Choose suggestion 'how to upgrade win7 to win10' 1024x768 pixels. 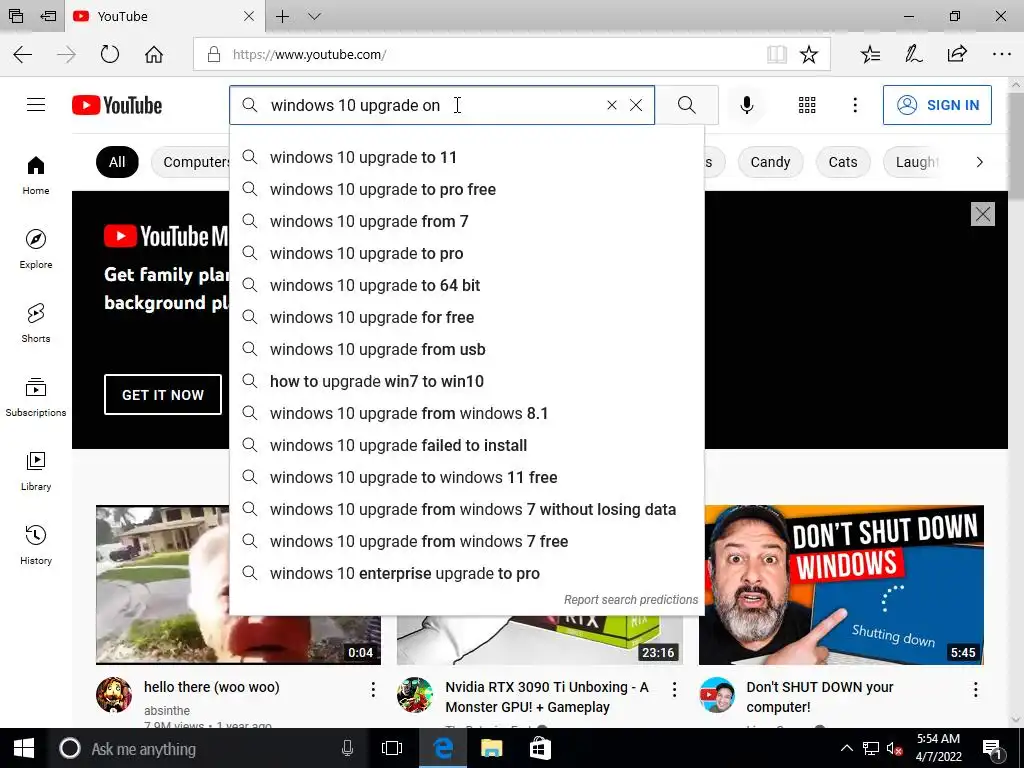click(x=467, y=381)
